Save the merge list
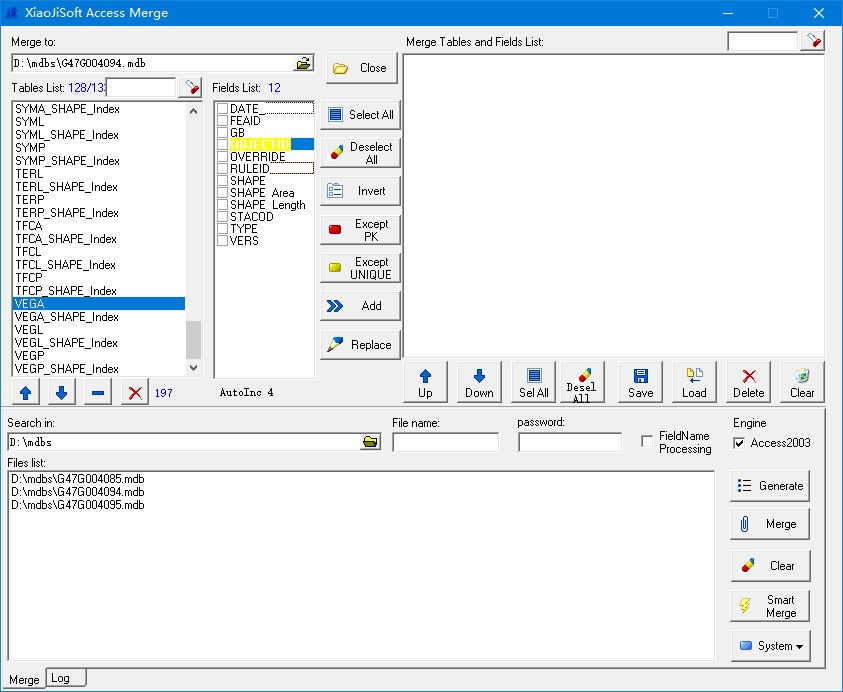 (640, 382)
